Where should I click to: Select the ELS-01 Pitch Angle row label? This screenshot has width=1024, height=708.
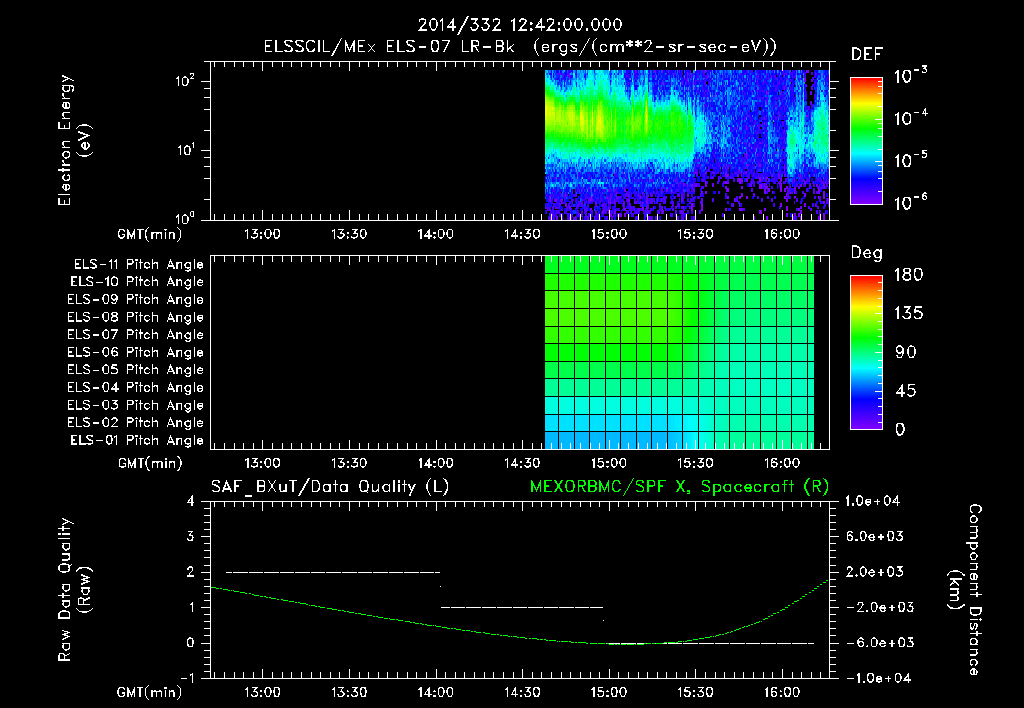pos(137,441)
